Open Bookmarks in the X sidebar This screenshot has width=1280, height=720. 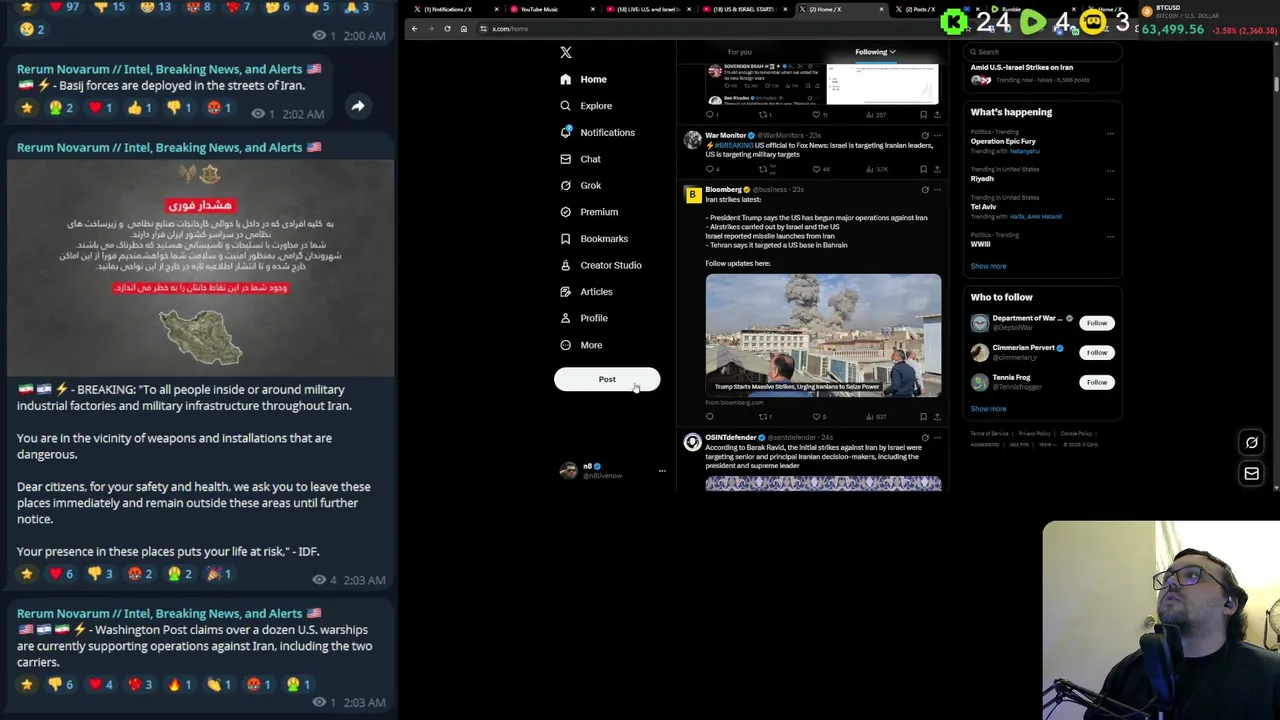pyautogui.click(x=594, y=239)
